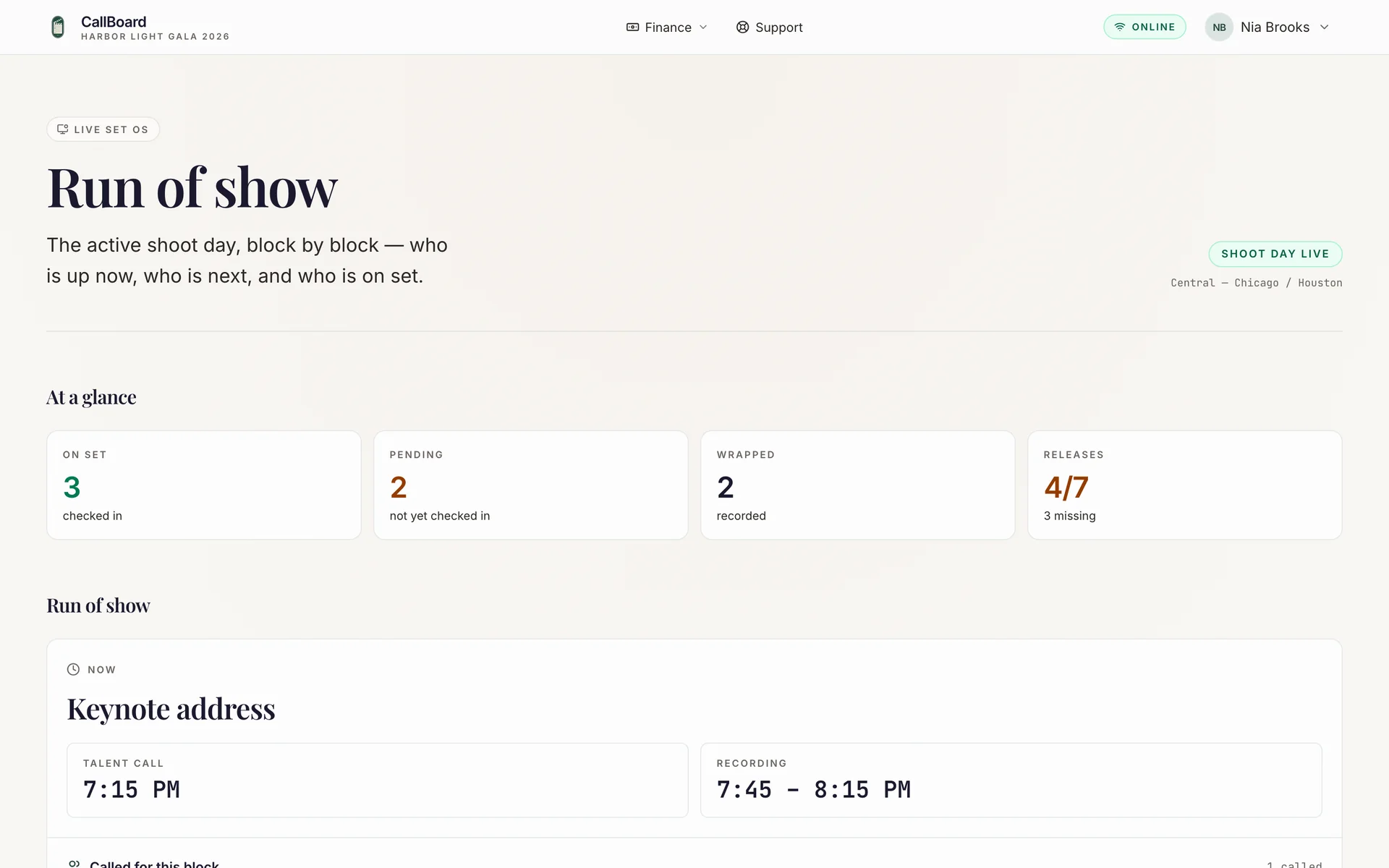Viewport: 1389px width, 868px height.
Task: Expand the Finance menu chevron
Action: pos(703,27)
